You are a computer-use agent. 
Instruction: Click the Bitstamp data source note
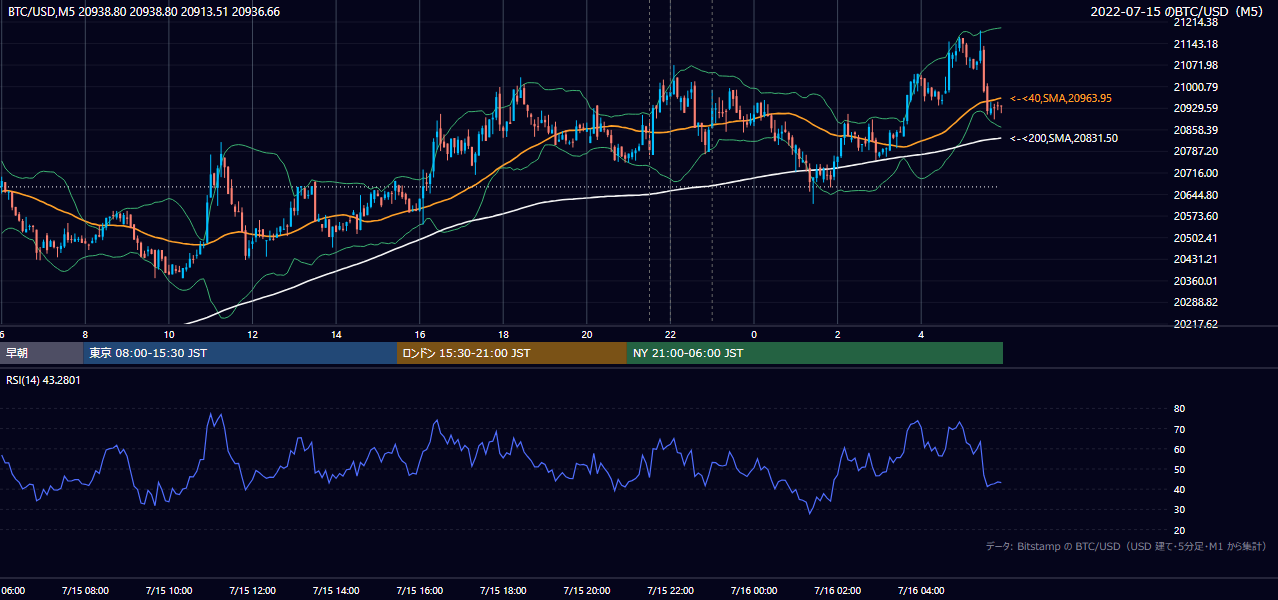point(1126,546)
